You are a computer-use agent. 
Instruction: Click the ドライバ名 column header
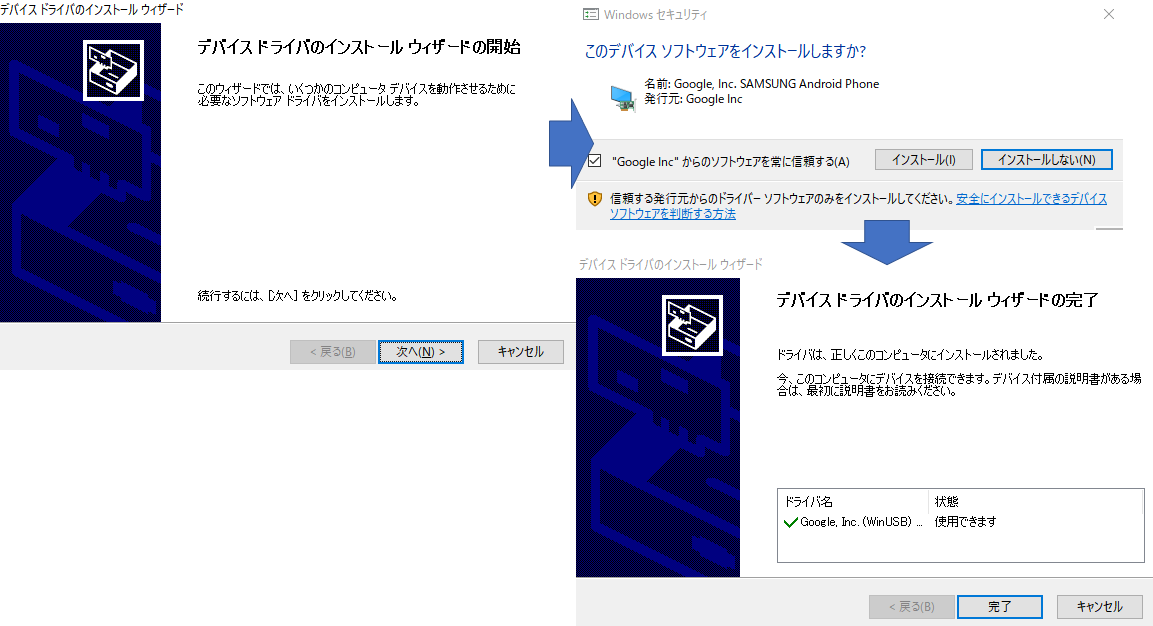[809, 502]
